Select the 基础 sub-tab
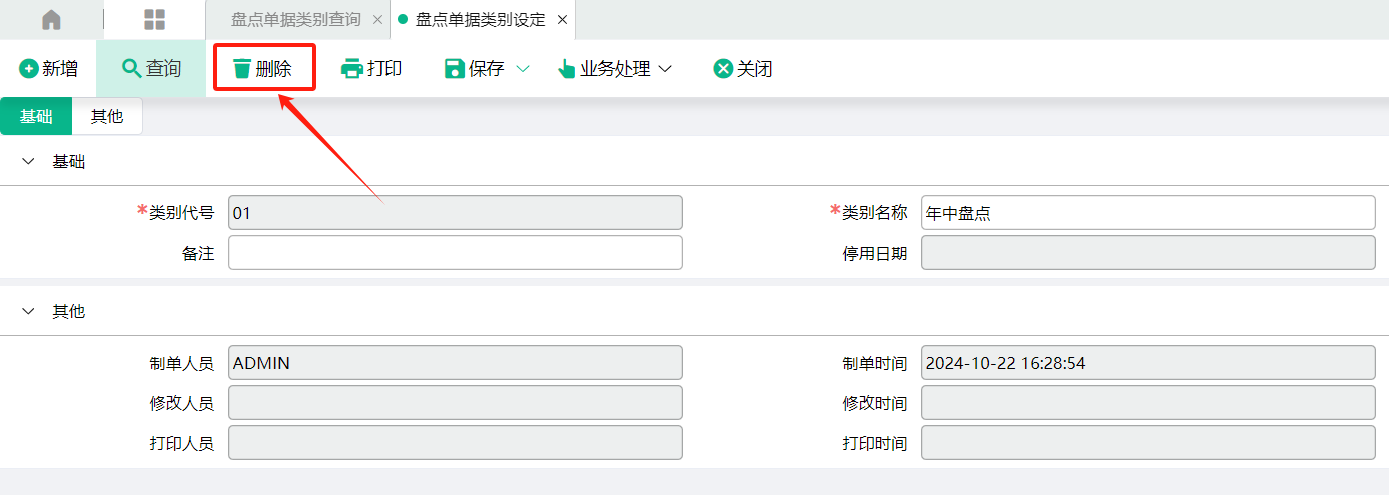 pos(36,116)
